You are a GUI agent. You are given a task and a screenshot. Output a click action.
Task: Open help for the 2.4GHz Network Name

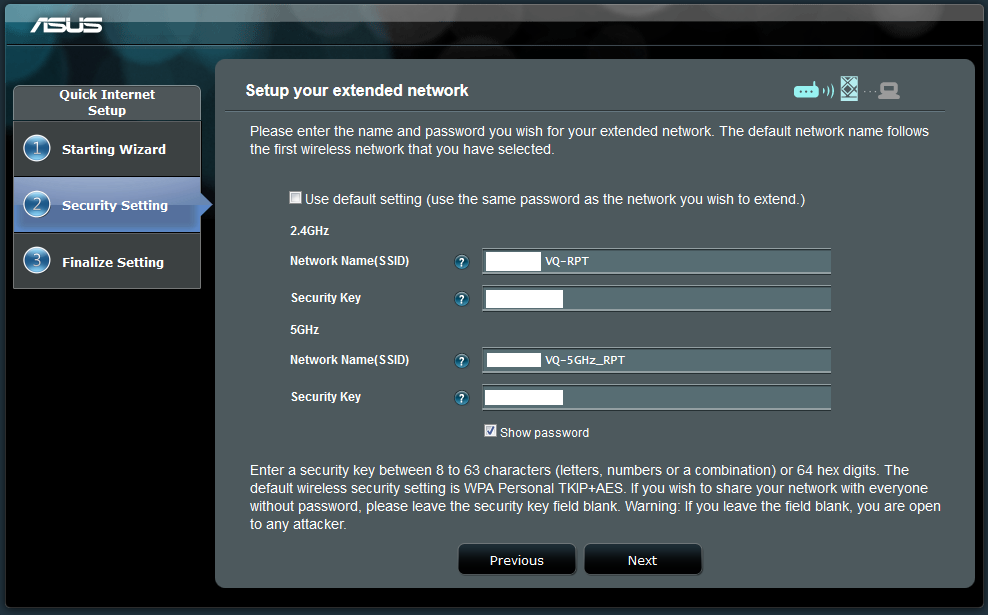(461, 262)
